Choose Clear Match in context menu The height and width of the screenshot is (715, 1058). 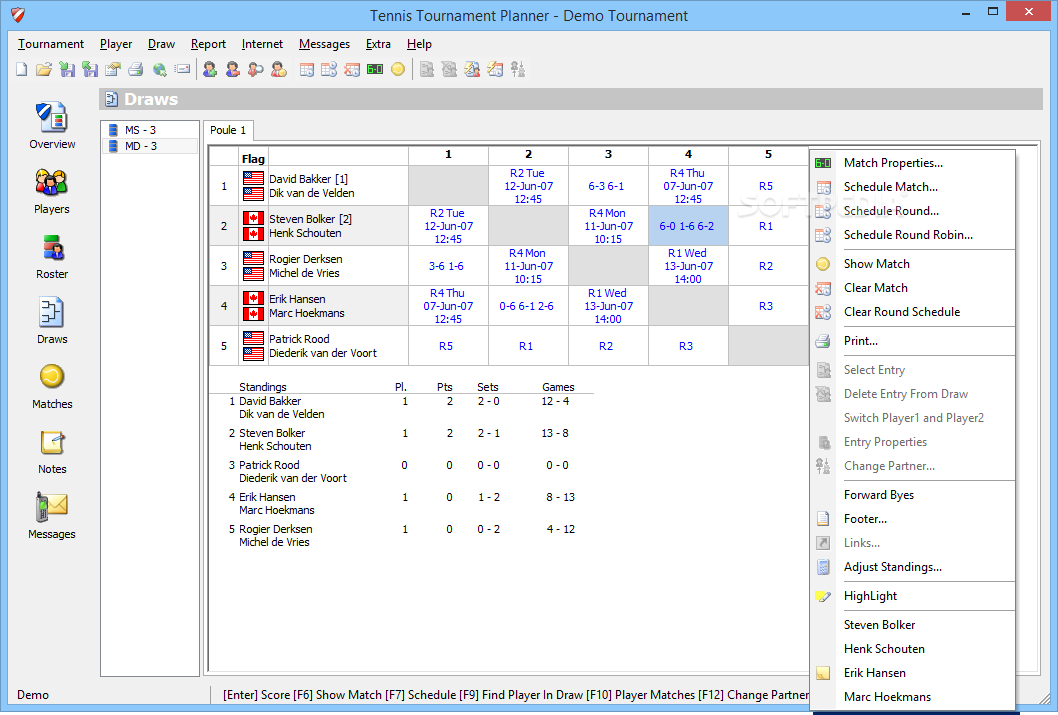point(912,287)
